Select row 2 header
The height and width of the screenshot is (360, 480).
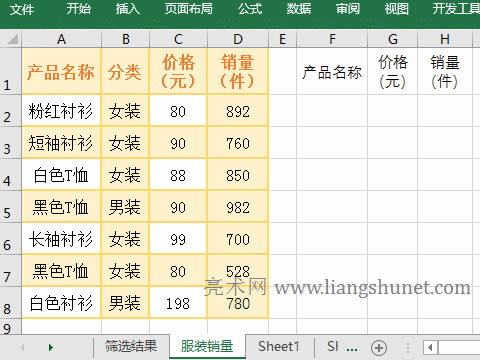coord(11,110)
